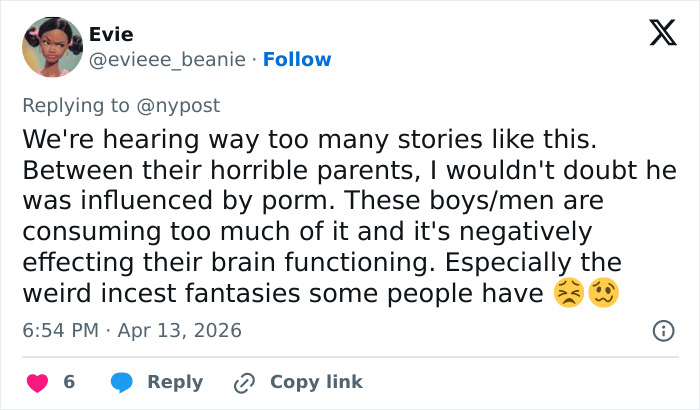Click the woozy face emoji

(x=603, y=293)
